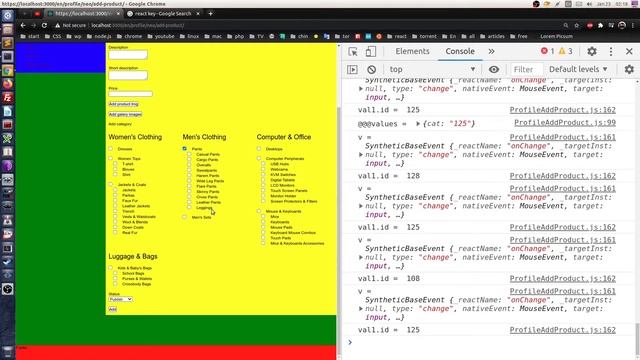Check the Desktops checkbox

pos(259,149)
